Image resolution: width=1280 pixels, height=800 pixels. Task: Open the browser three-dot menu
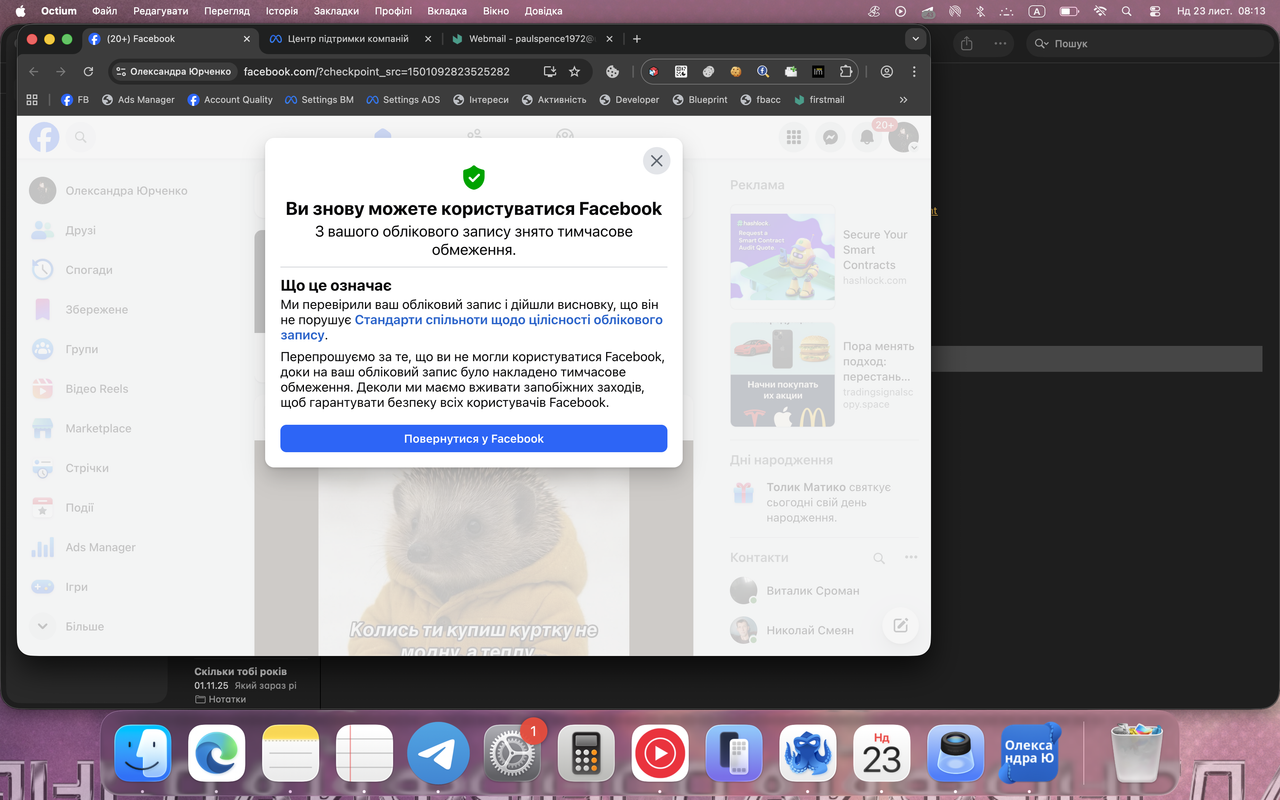click(914, 72)
